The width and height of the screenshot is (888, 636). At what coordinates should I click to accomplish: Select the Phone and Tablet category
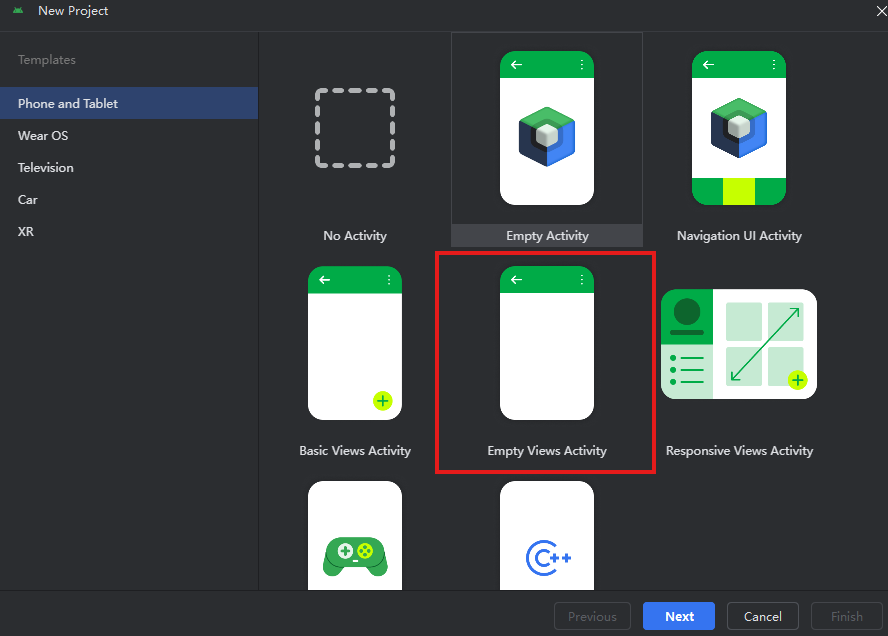pos(67,103)
